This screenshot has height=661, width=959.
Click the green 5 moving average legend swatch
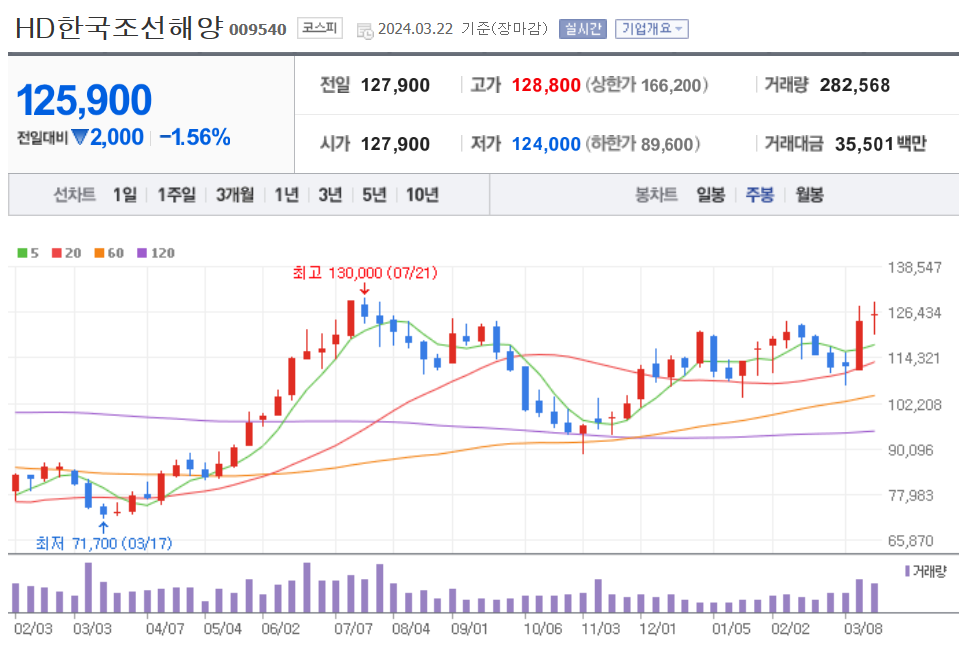[x=22, y=253]
